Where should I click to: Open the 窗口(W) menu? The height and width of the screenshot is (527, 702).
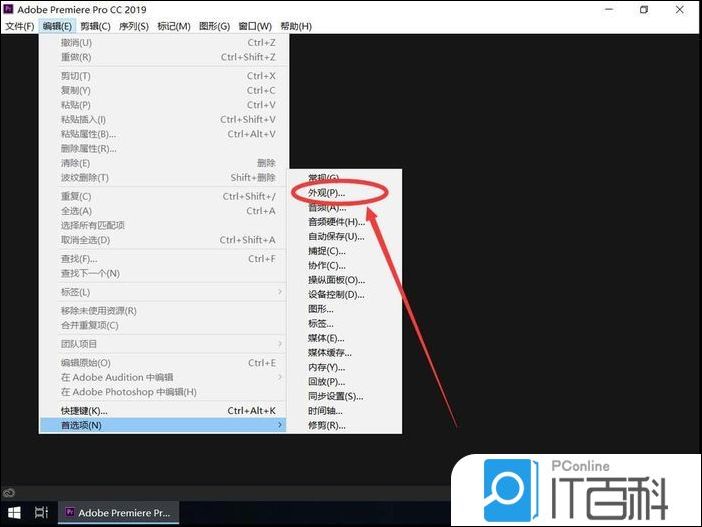pos(255,26)
